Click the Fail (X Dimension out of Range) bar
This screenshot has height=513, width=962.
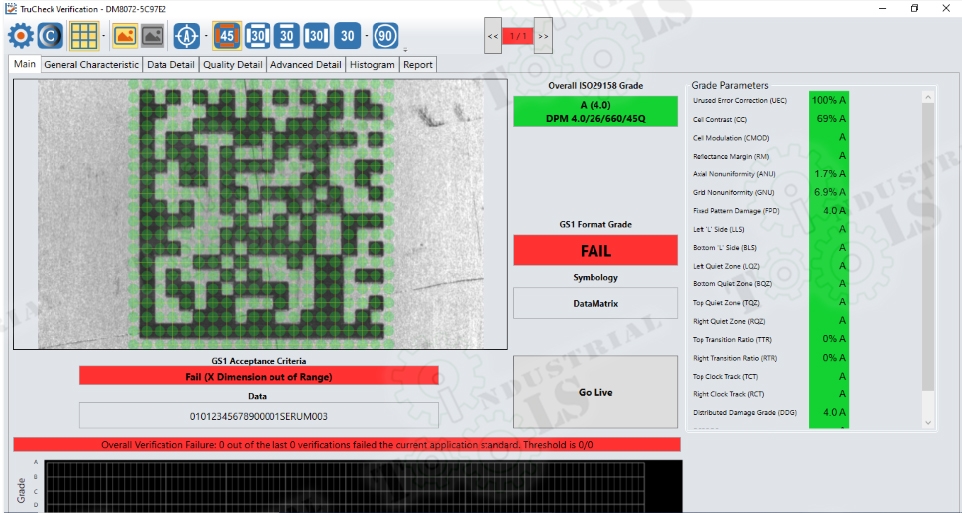(x=259, y=376)
